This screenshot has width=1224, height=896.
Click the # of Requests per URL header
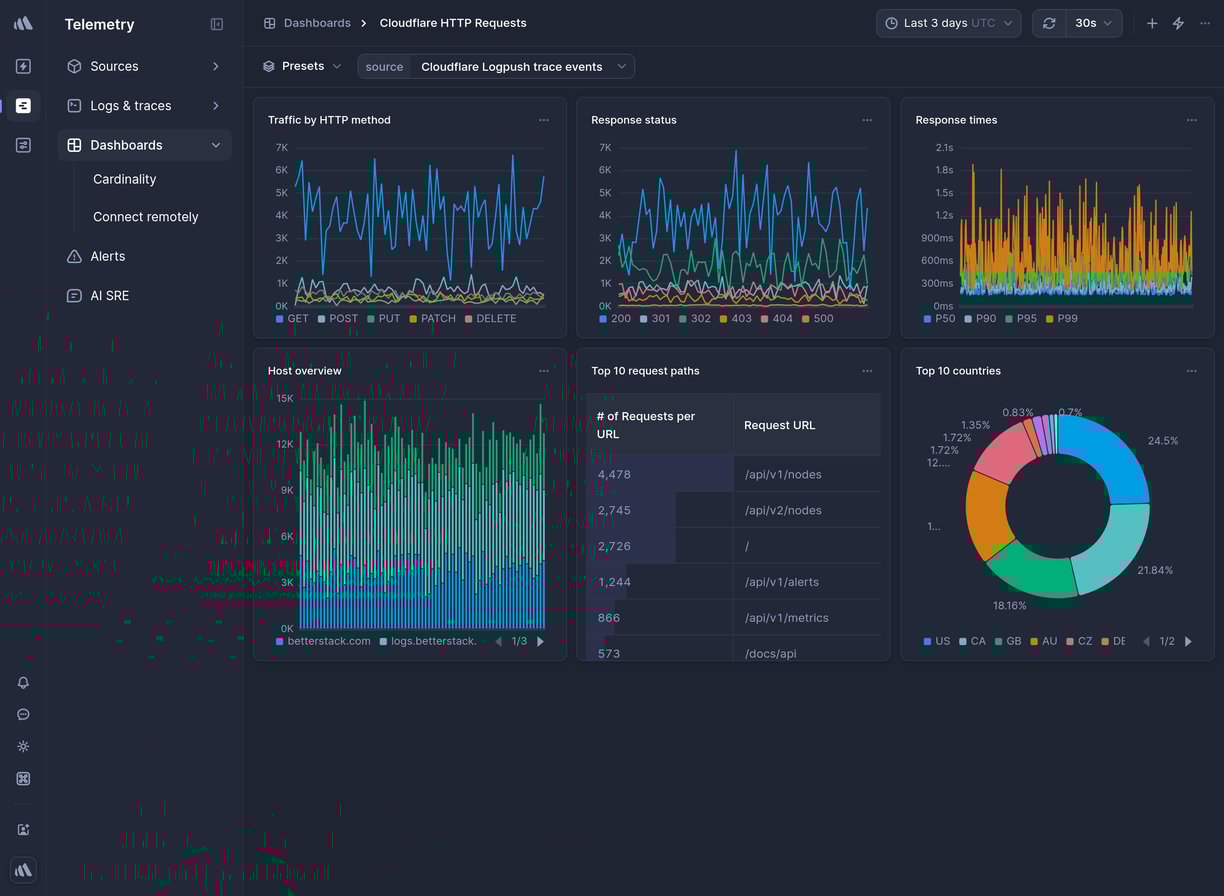point(660,425)
